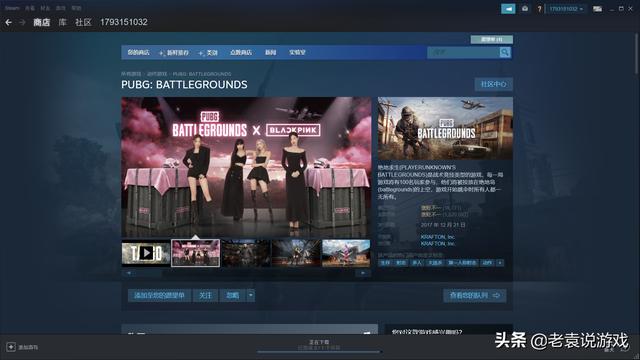This screenshot has height=360, width=640.
Task: Play the trailer video thumbnail
Action: [146, 253]
